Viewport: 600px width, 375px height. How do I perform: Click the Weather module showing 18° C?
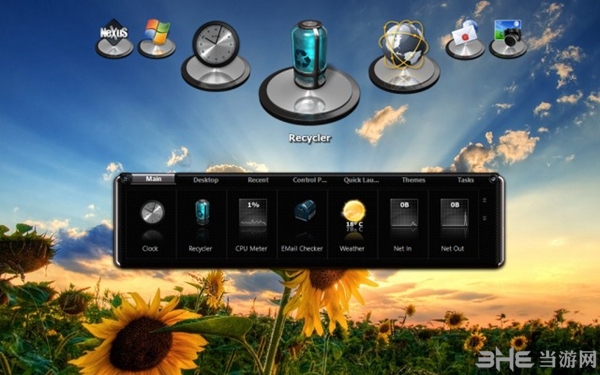pyautogui.click(x=353, y=224)
